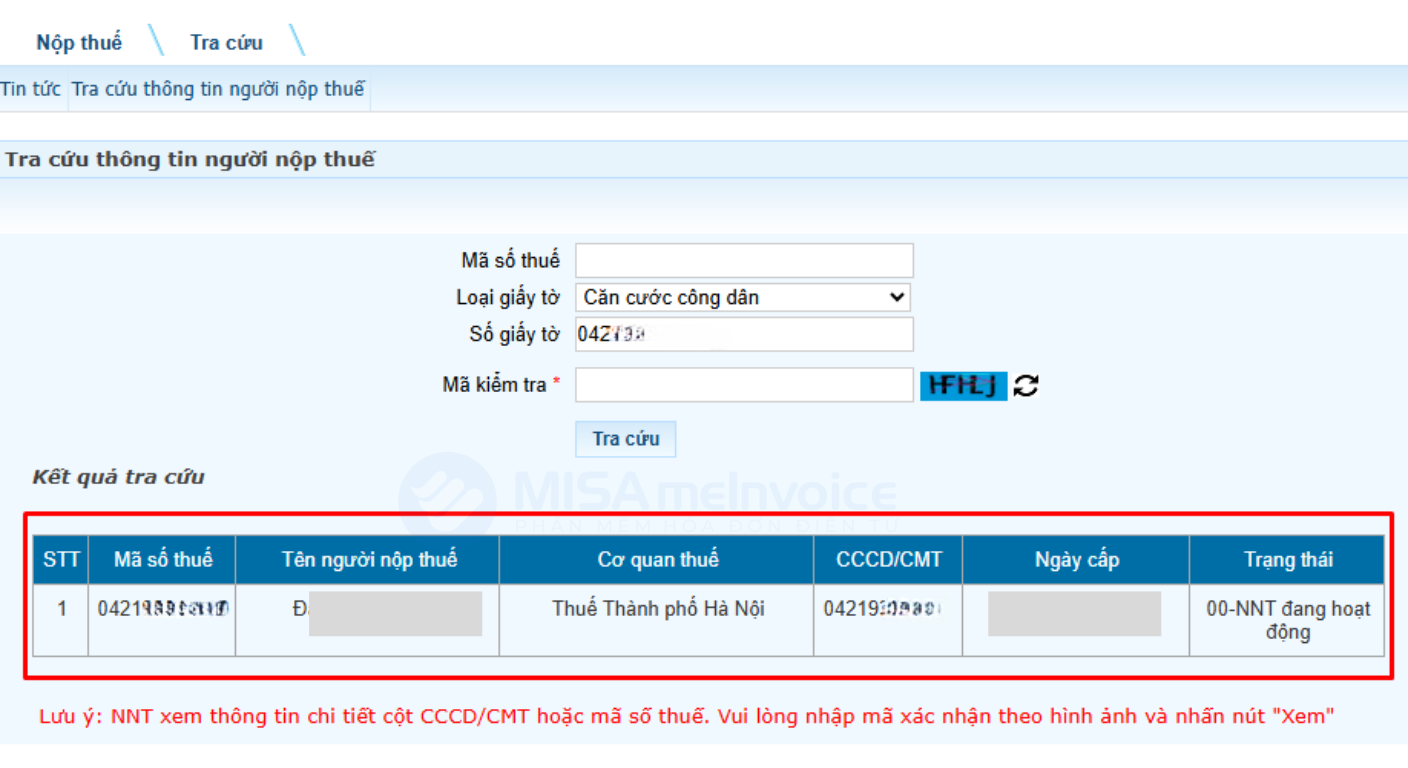Image resolution: width=1408 pixels, height=768 pixels.
Task: Click the Cơ quan thuế column header
Action: coord(657,560)
